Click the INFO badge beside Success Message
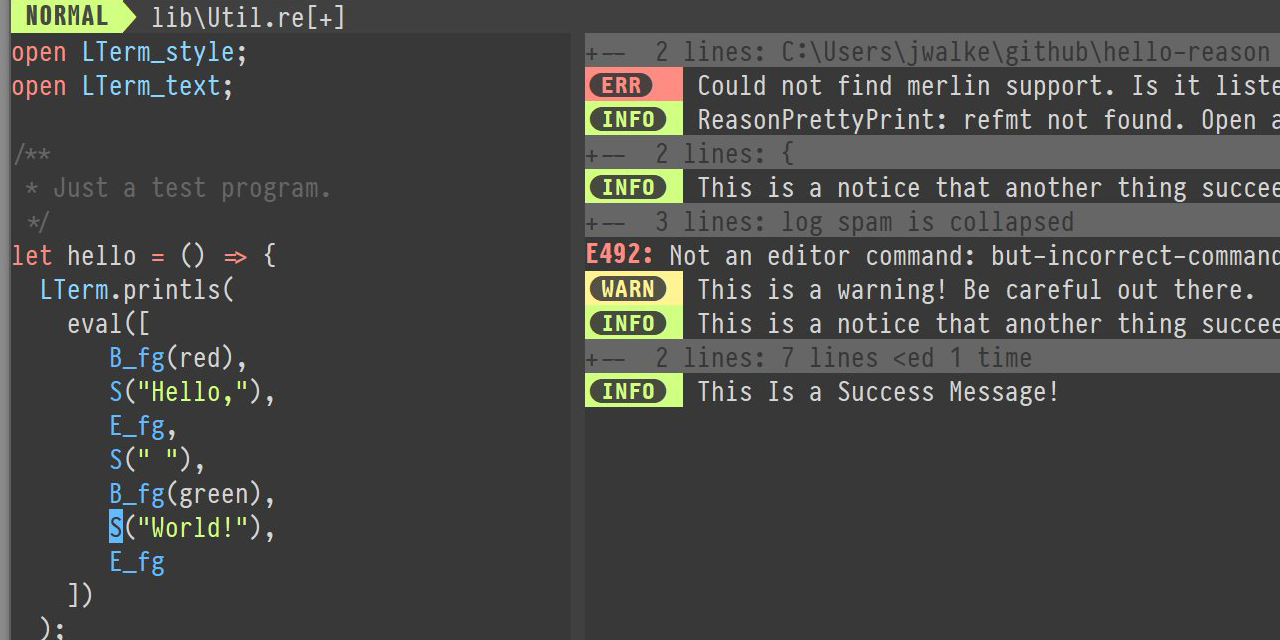Image resolution: width=1280 pixels, height=640 pixels. click(x=629, y=392)
